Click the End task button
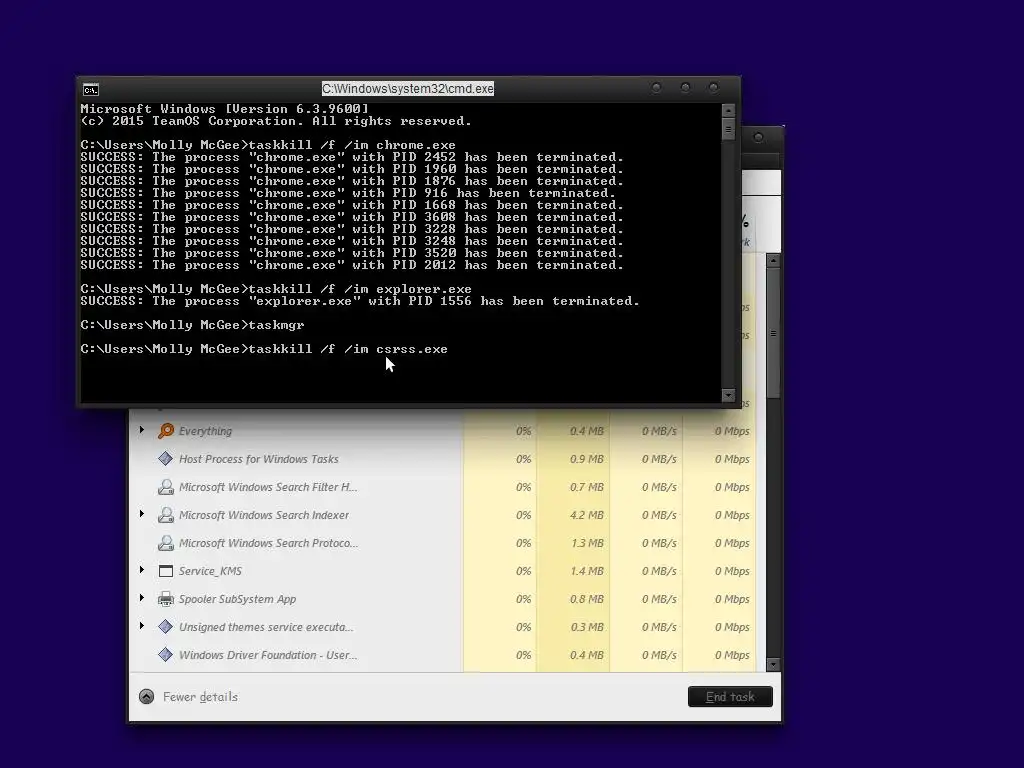This screenshot has height=768, width=1024. click(x=730, y=697)
